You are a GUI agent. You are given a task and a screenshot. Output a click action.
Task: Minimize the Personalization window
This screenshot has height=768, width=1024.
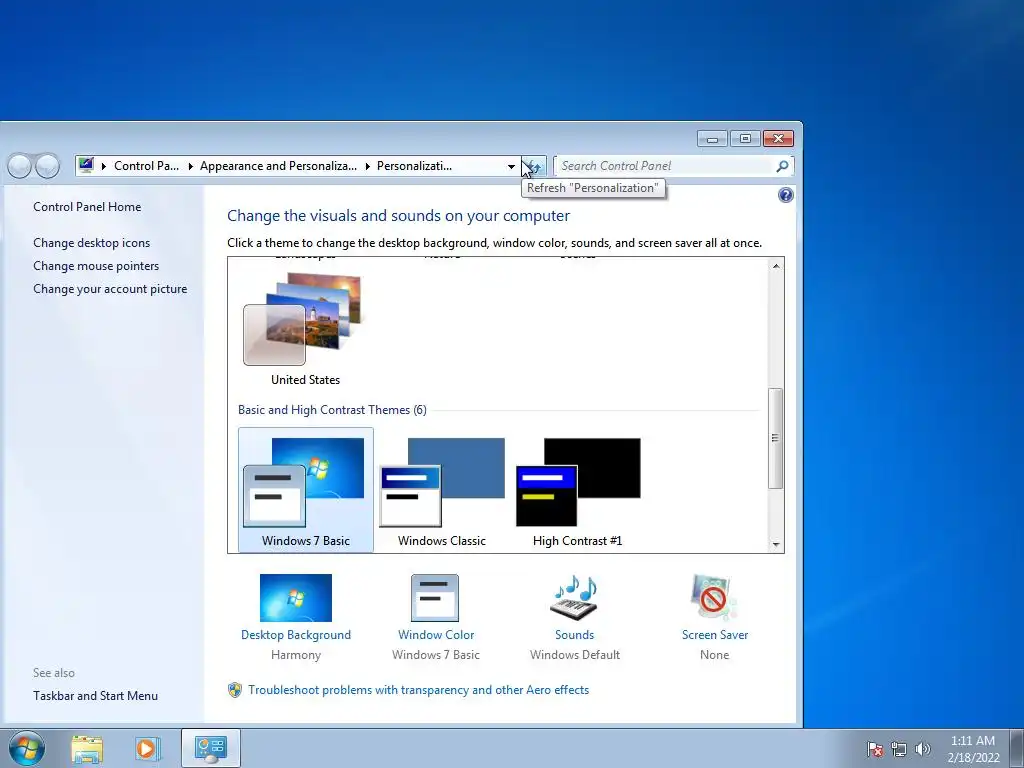click(712, 138)
